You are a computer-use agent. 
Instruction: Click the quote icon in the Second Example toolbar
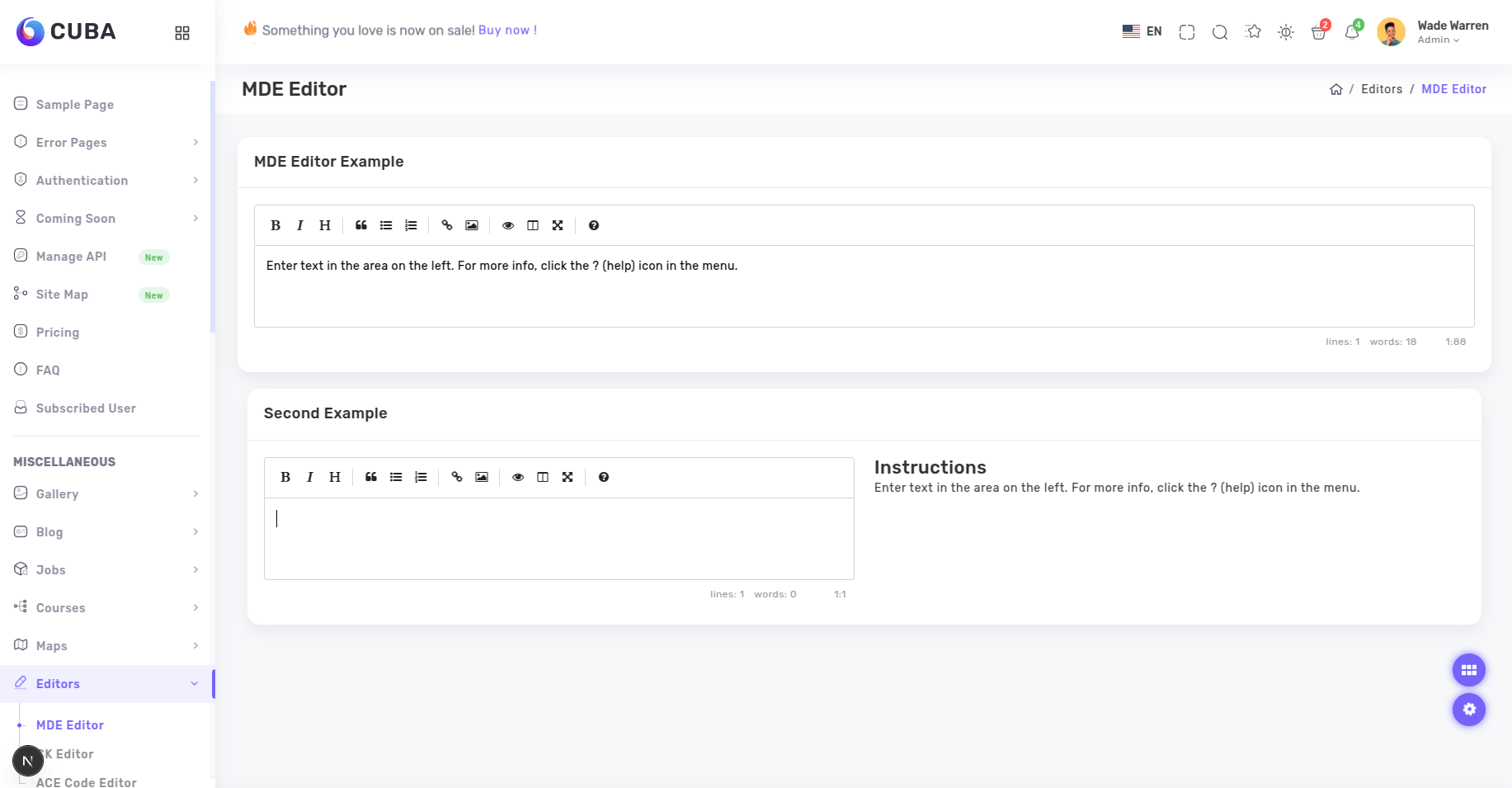coord(371,477)
